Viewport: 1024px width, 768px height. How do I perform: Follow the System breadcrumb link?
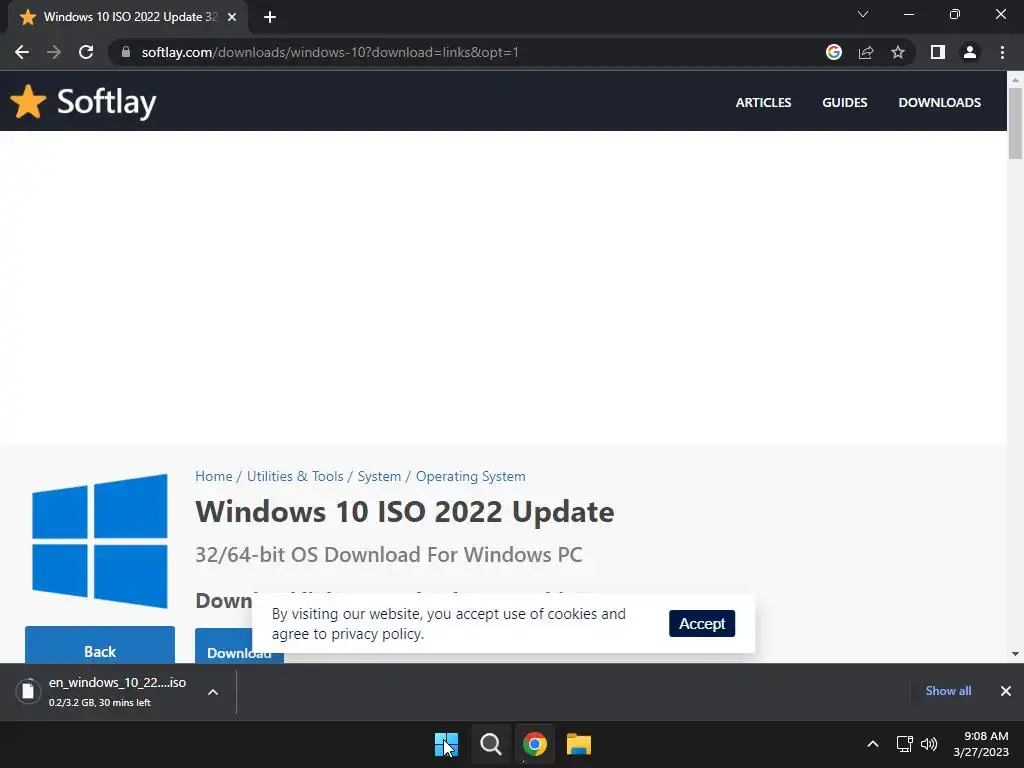pos(379,476)
